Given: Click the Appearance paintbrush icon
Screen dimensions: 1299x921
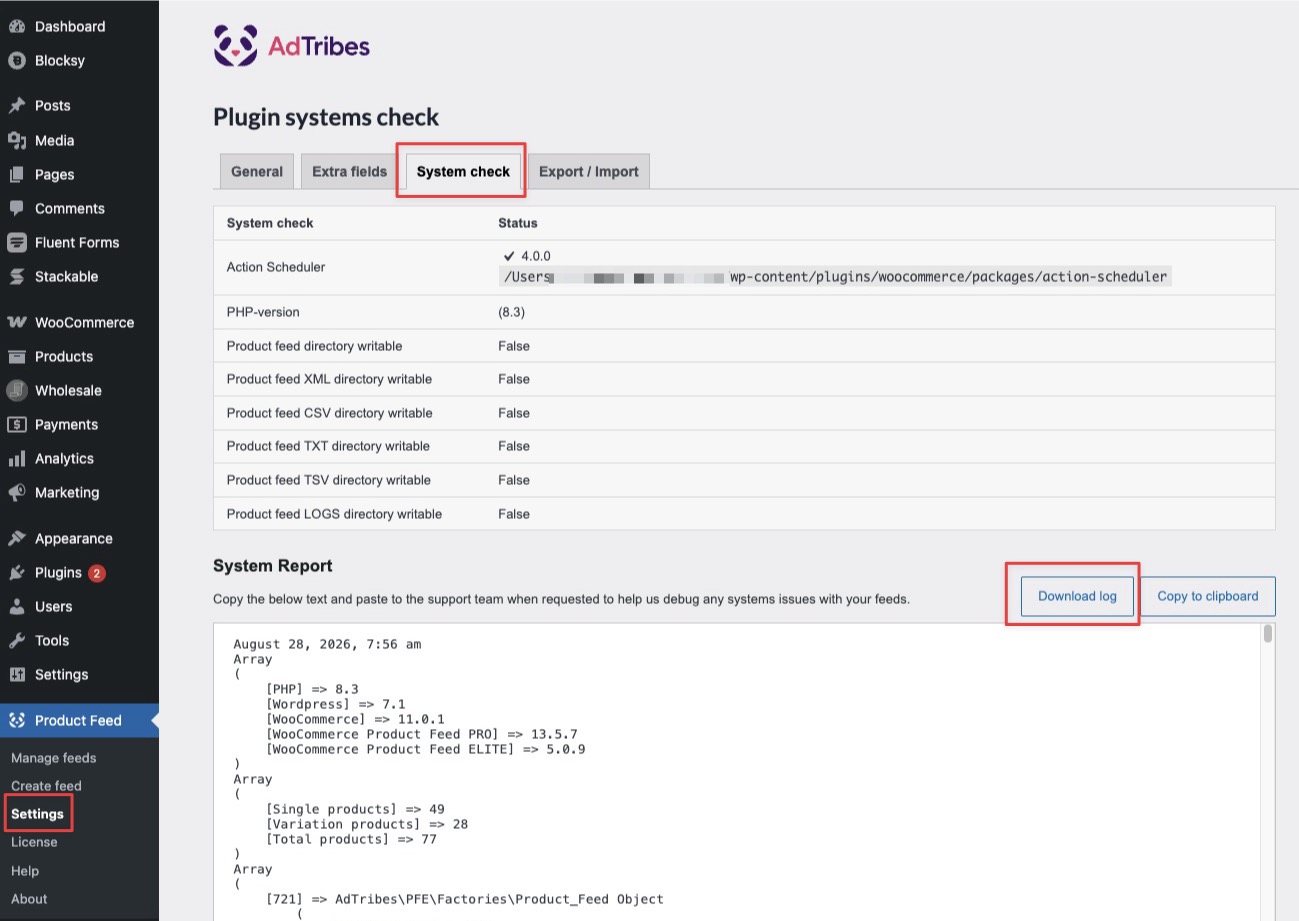Looking at the screenshot, I should point(16,538).
